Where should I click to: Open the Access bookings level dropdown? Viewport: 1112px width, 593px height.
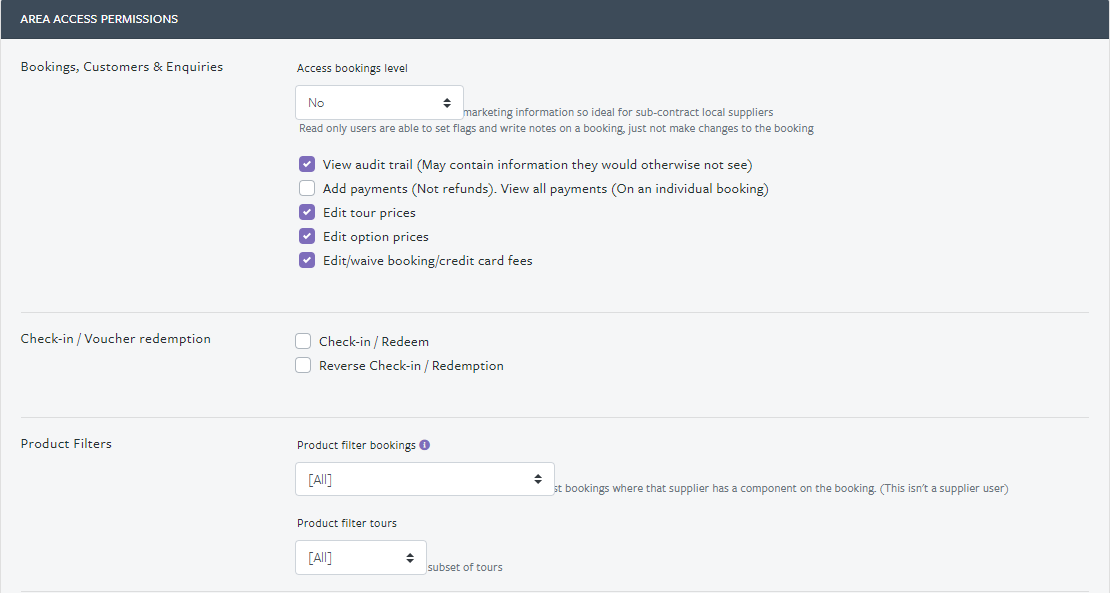click(379, 103)
